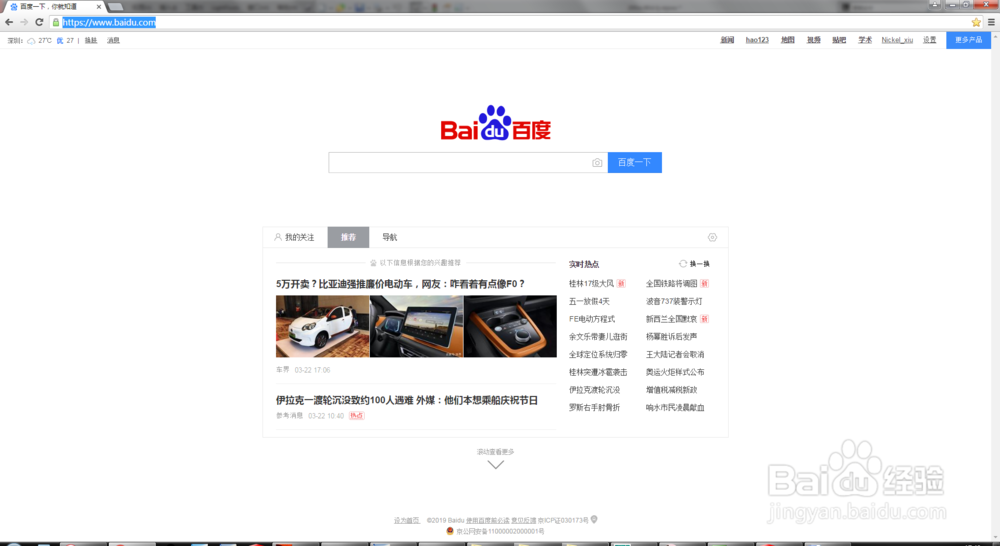This screenshot has height=546, width=1000.
Task: Open the Chrome hamburger menu
Action: [x=991, y=22]
